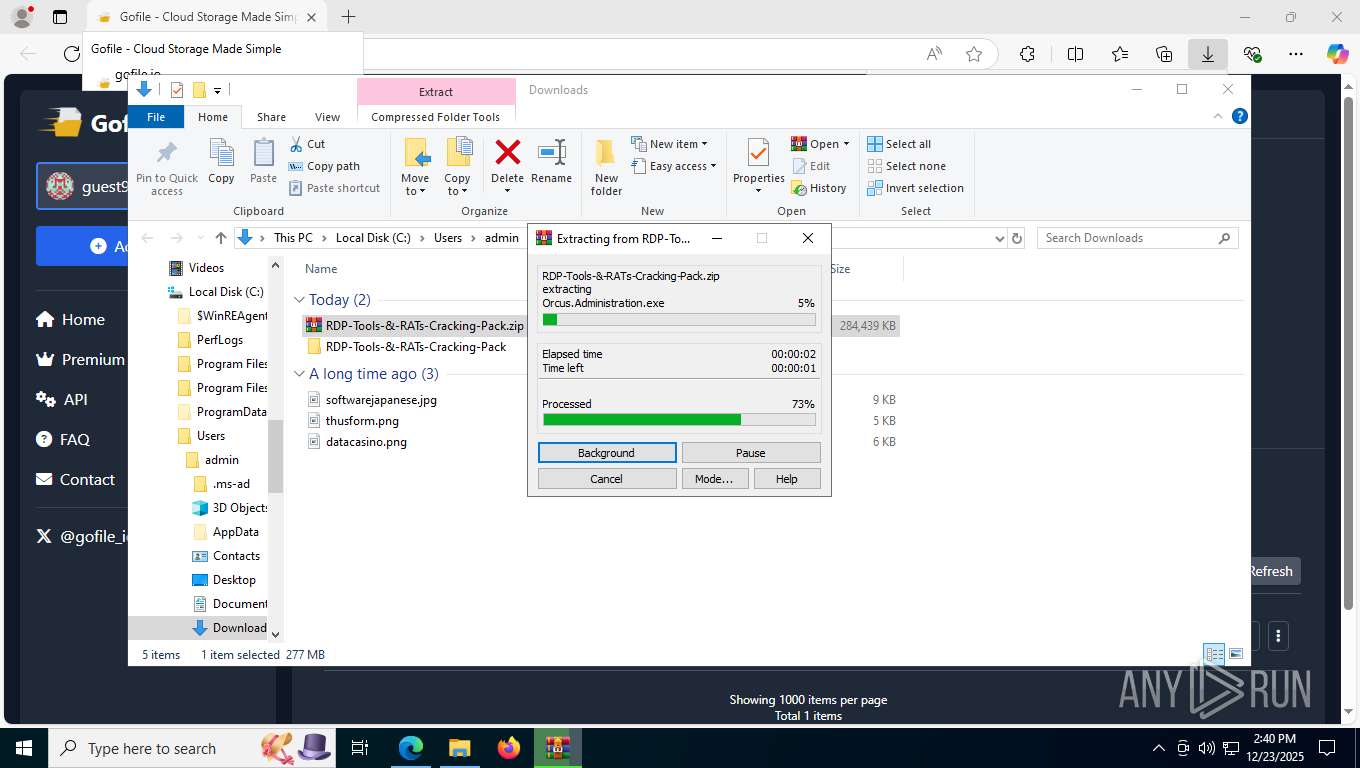
Task: Collapse the A long time ago group
Action: click(299, 374)
